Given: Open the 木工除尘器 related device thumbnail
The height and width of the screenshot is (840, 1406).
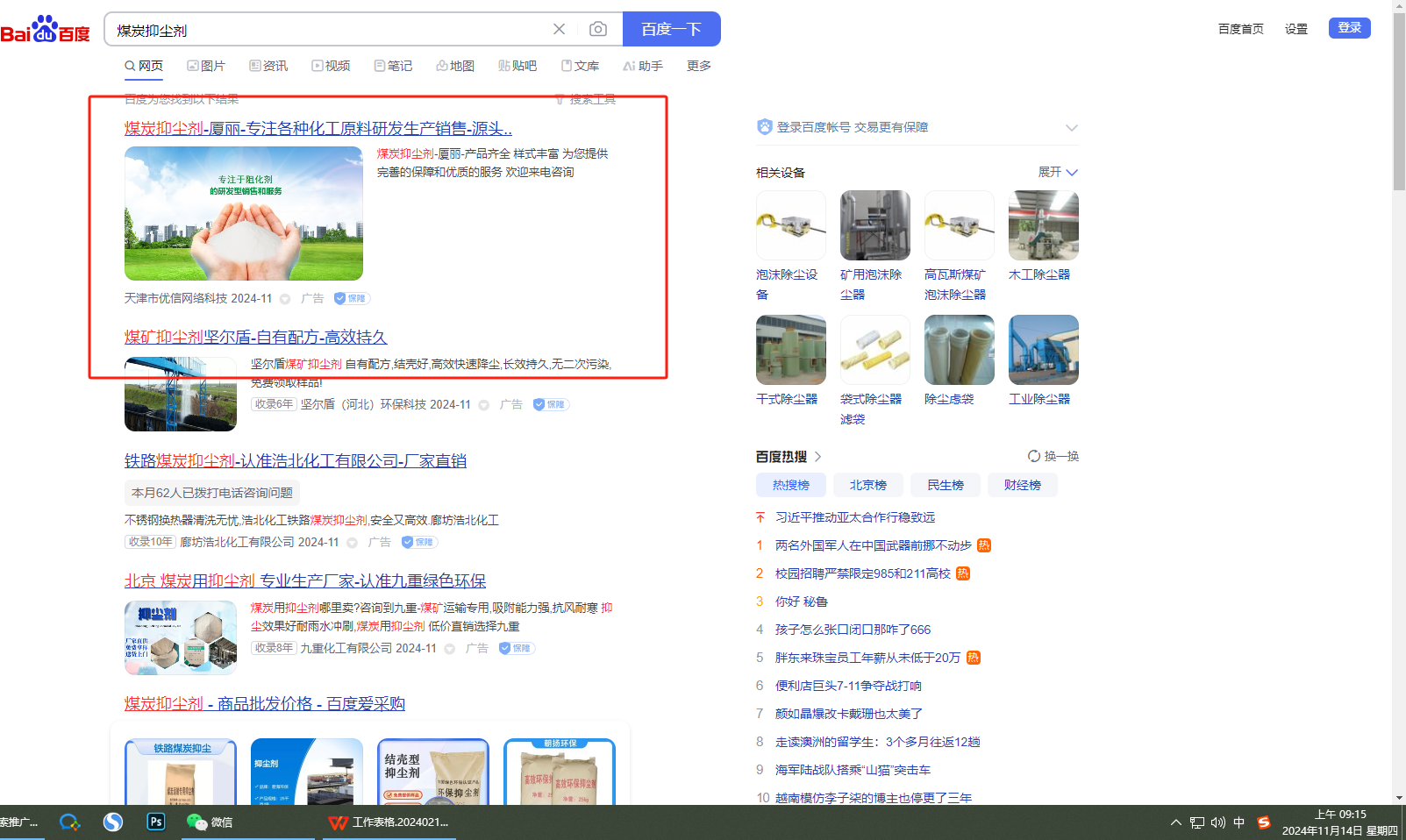Looking at the screenshot, I should coord(1044,225).
